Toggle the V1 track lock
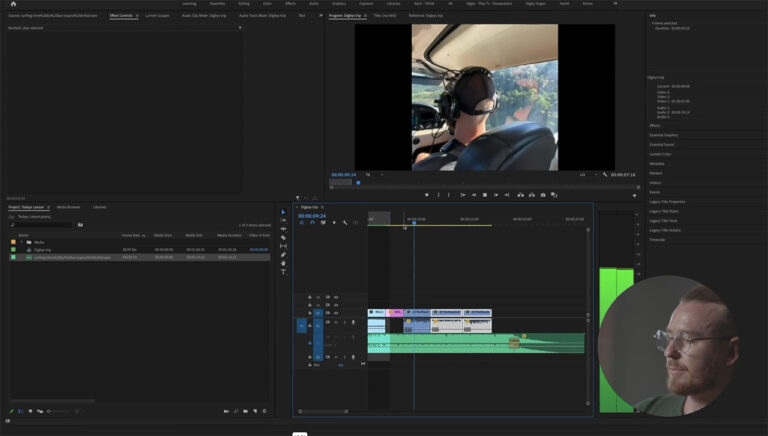Screen dimensions: 768x436 (x=310, y=313)
